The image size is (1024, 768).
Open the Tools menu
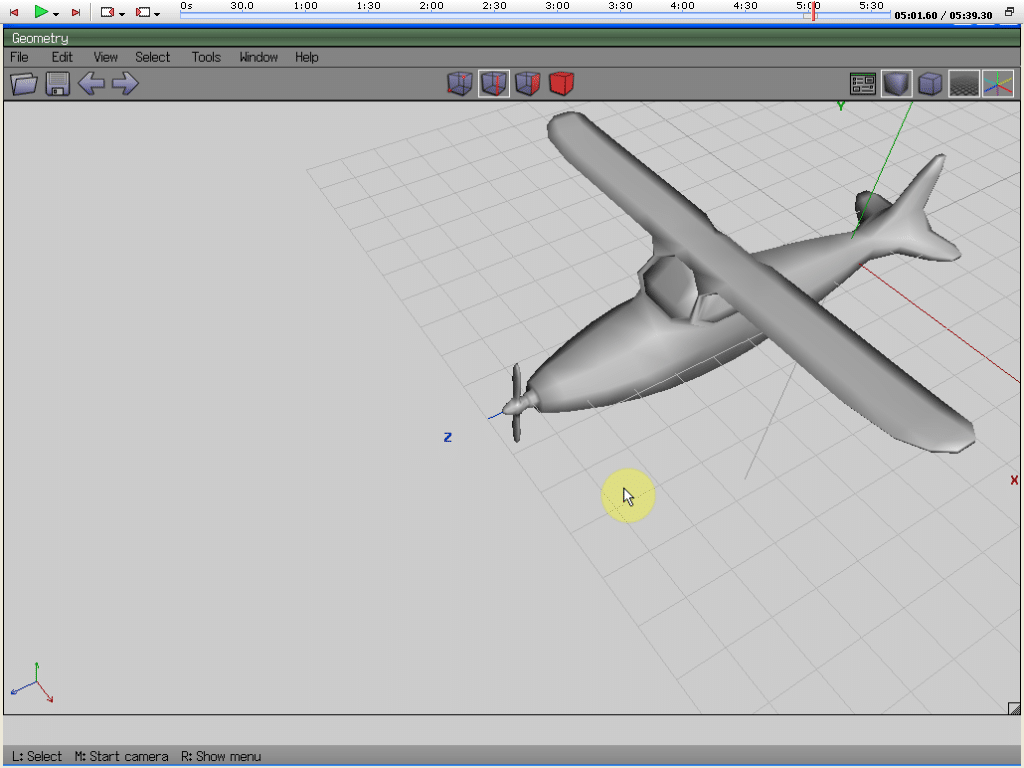pos(206,57)
